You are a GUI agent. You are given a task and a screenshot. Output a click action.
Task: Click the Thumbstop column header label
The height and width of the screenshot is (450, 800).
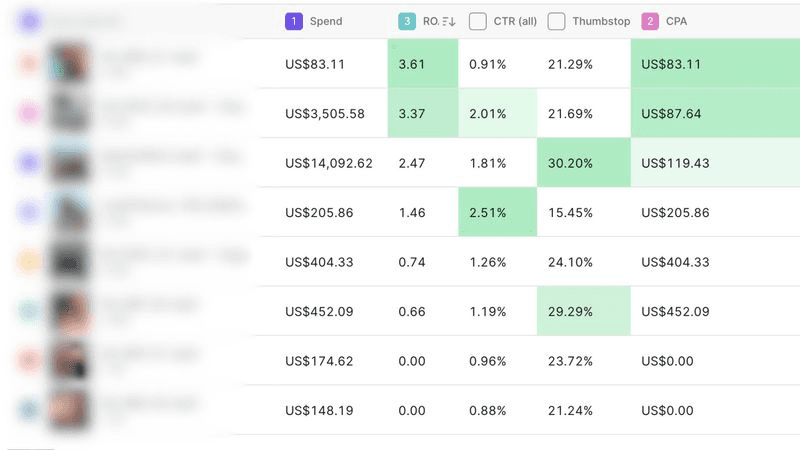pyautogui.click(x=601, y=21)
